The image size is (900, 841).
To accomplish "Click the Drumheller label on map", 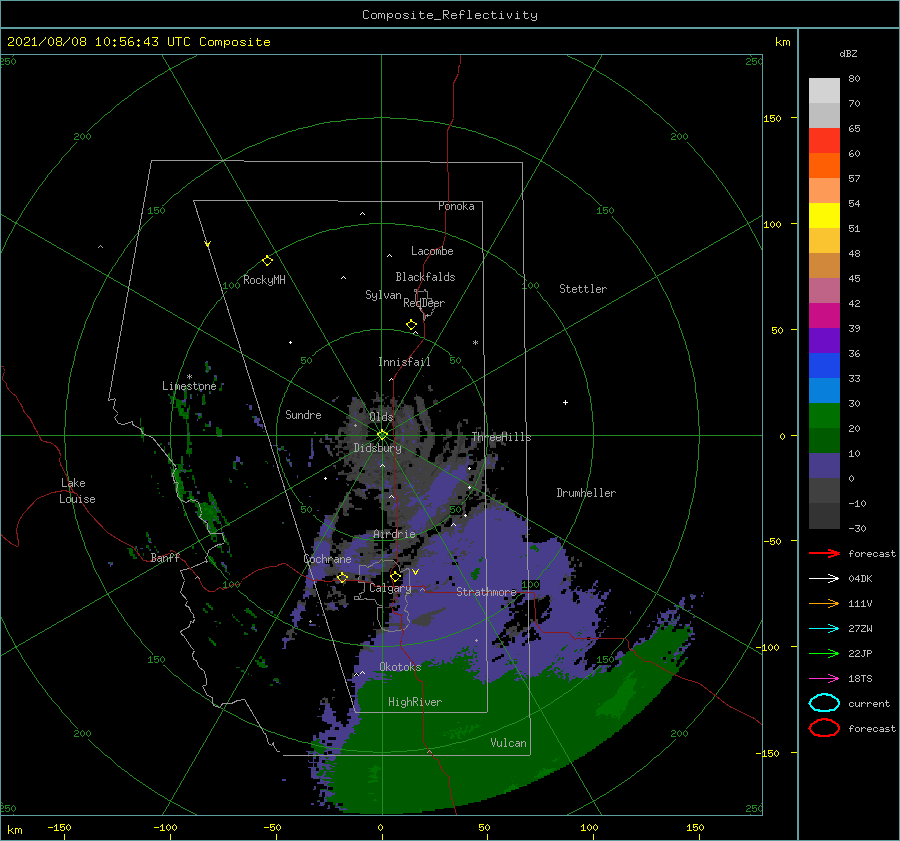I will [x=586, y=493].
